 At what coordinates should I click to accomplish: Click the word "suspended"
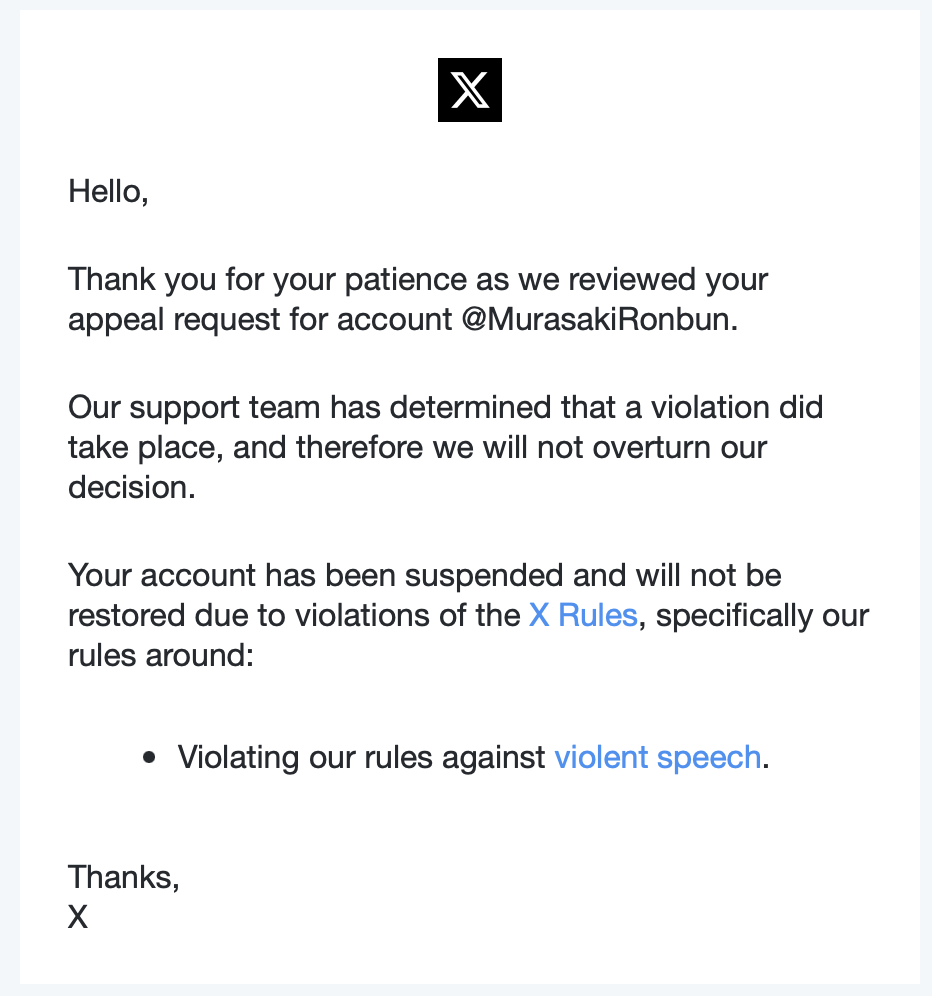[483, 575]
